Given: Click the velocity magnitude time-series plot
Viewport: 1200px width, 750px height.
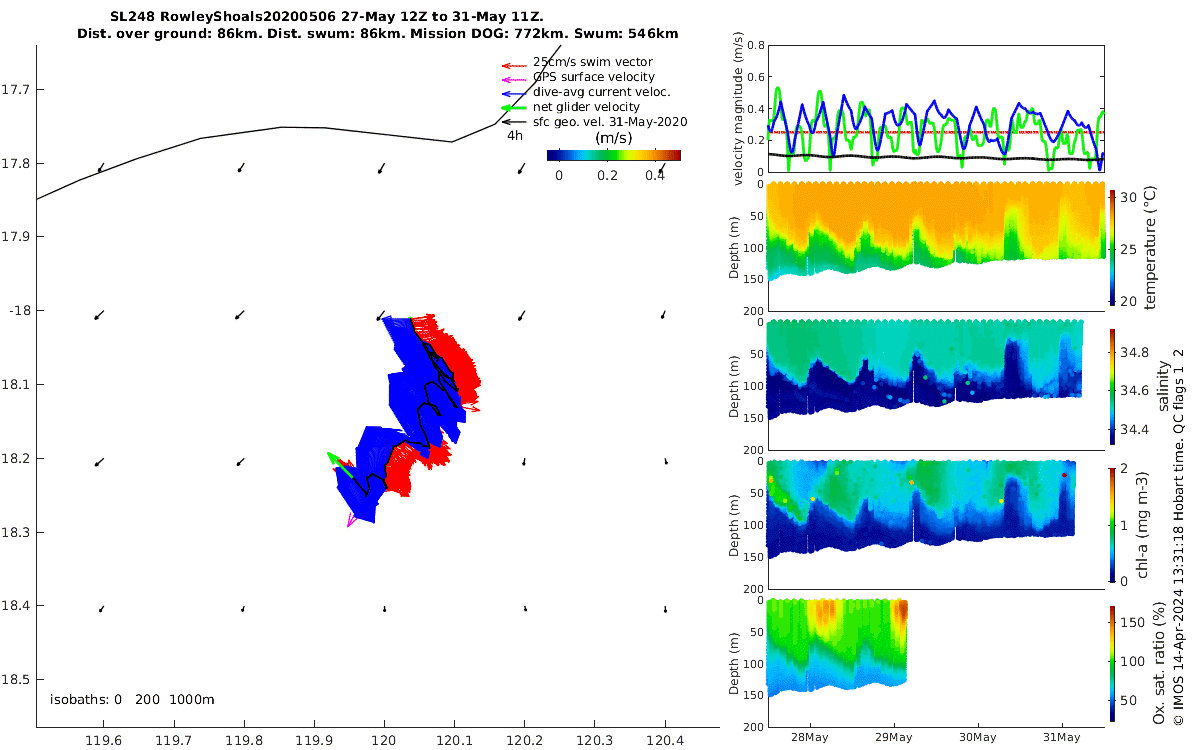Looking at the screenshot, I should point(935,108).
